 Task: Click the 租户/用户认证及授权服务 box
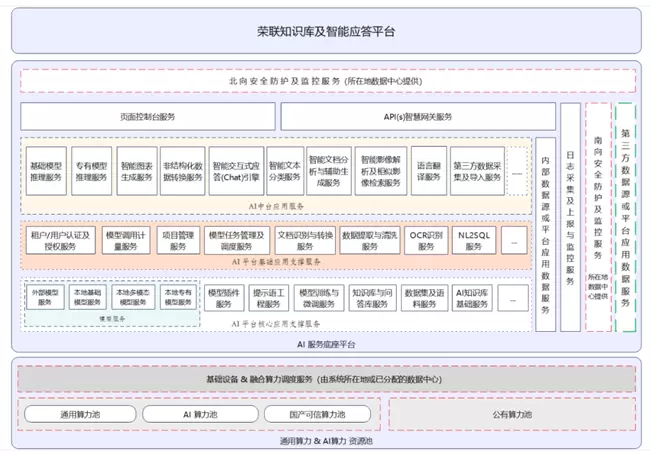coord(59,240)
